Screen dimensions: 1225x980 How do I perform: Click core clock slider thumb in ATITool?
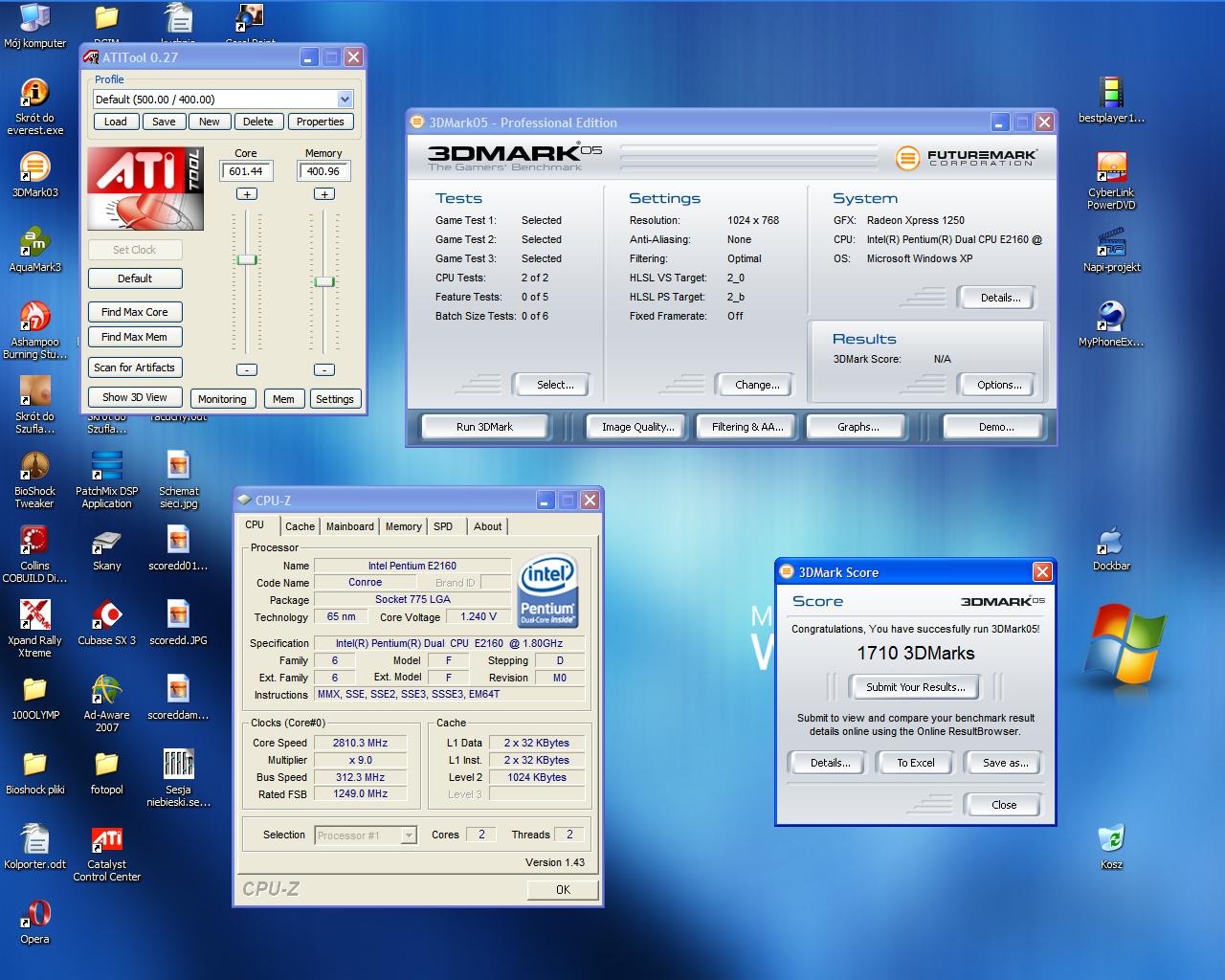247,259
